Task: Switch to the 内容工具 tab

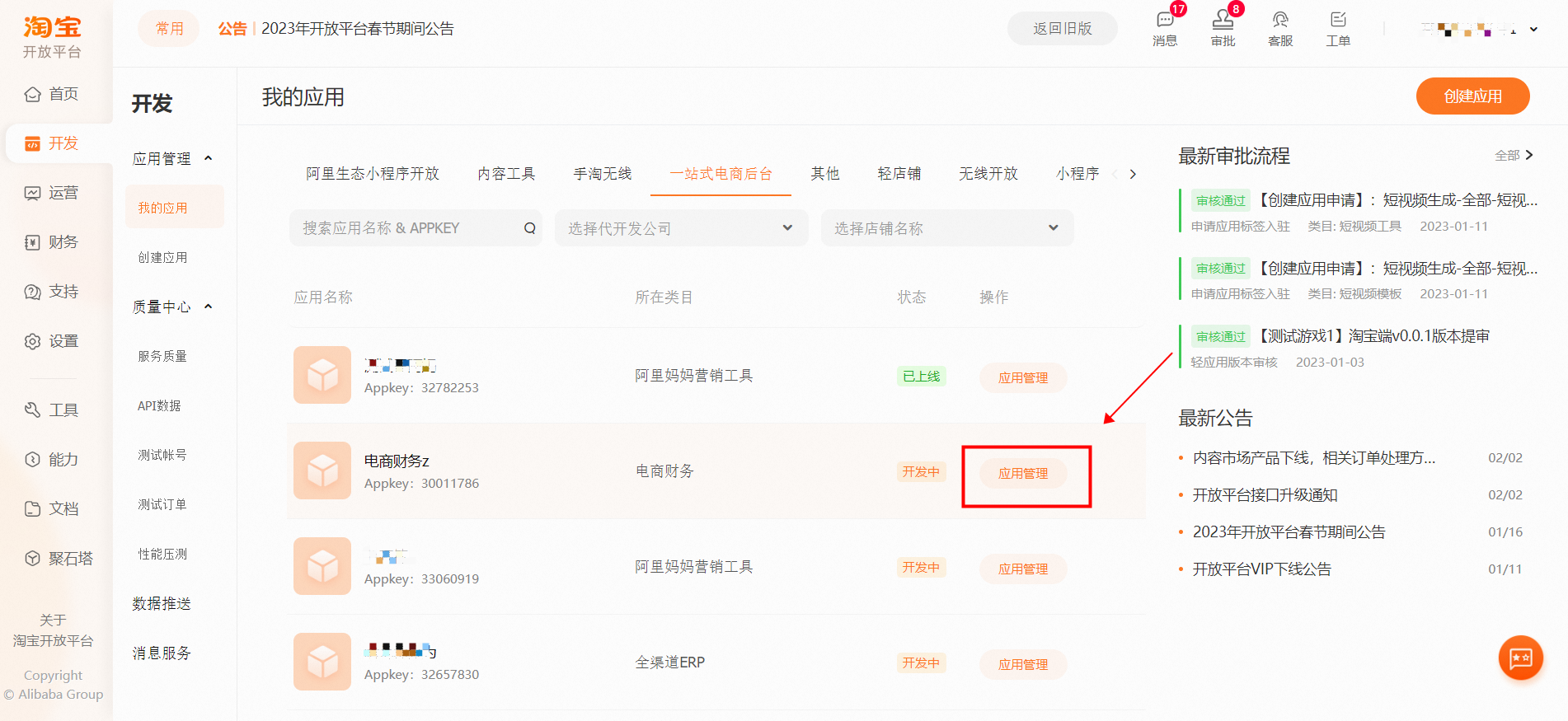Action: click(x=506, y=174)
